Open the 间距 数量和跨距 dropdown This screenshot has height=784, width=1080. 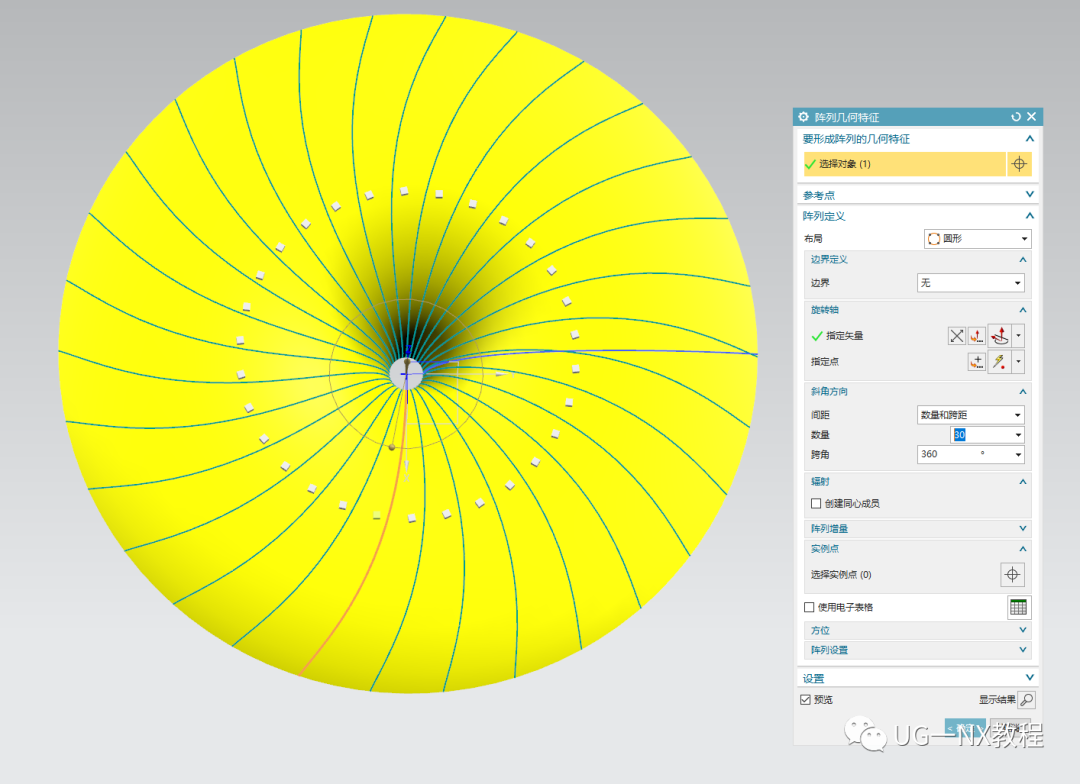pos(970,415)
